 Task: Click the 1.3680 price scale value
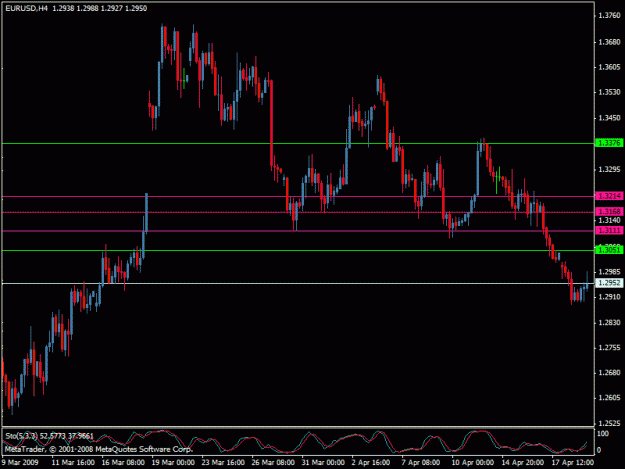[609, 42]
